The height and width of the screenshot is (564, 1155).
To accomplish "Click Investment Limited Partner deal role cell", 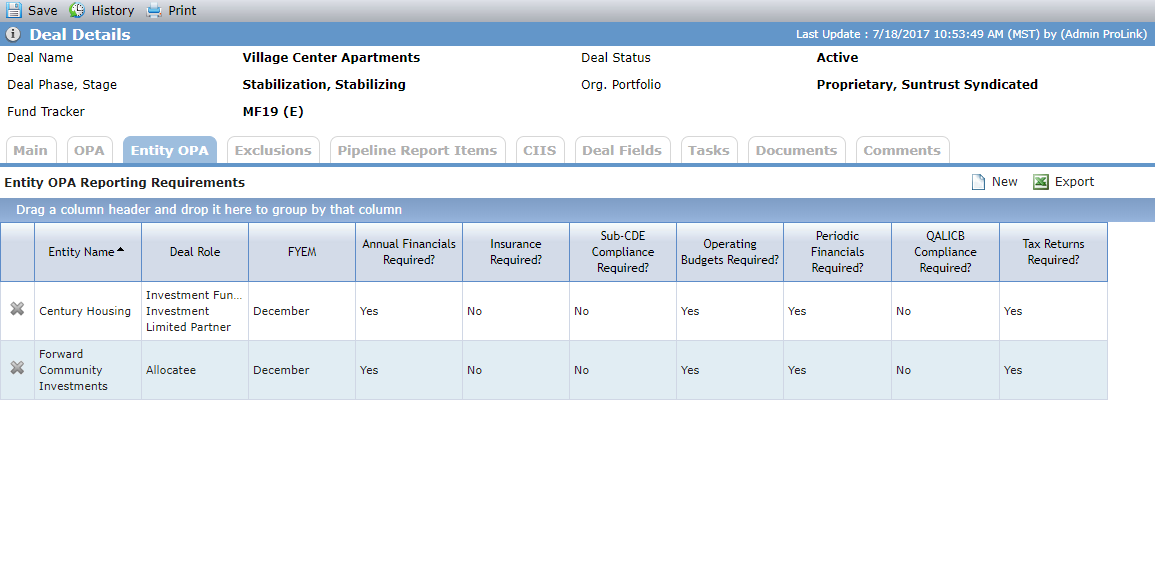I will (x=195, y=311).
